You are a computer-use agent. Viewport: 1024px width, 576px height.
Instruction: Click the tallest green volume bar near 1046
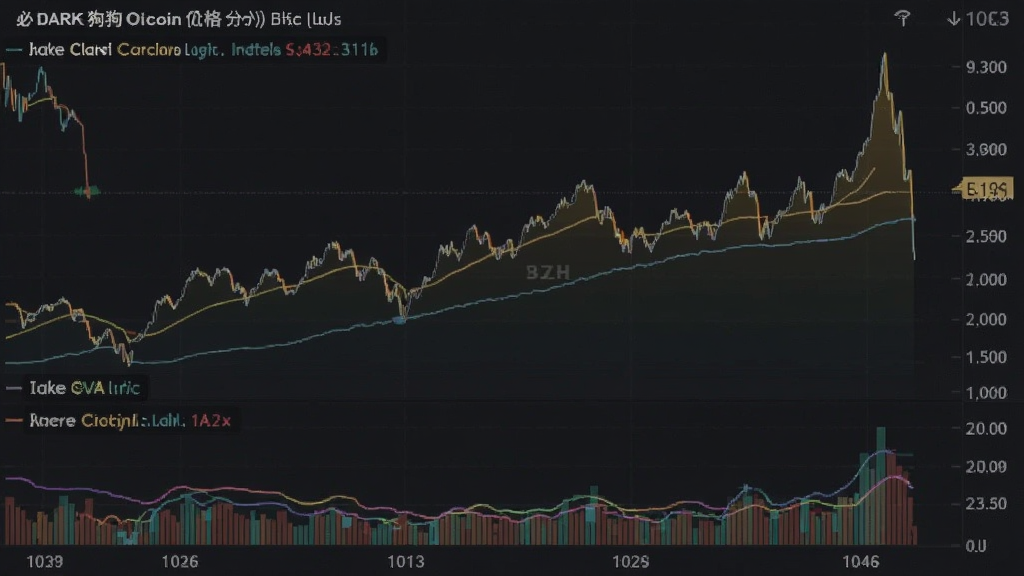pos(881,486)
